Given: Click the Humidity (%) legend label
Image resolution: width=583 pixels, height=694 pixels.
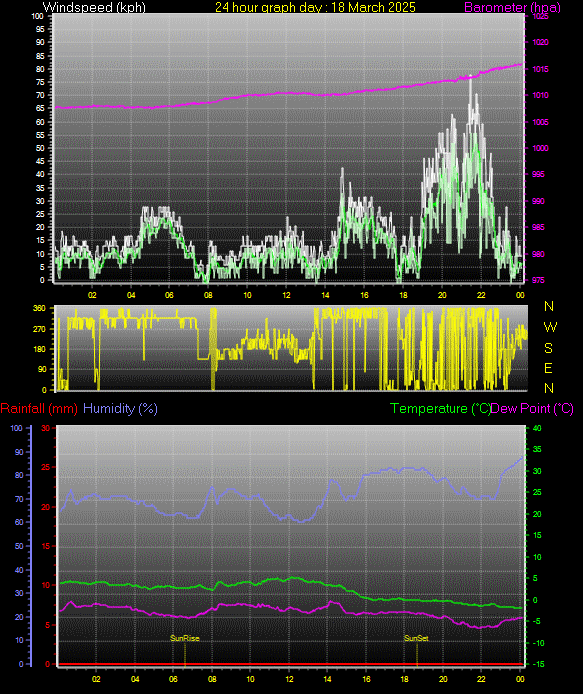Looking at the screenshot, I should tap(120, 408).
